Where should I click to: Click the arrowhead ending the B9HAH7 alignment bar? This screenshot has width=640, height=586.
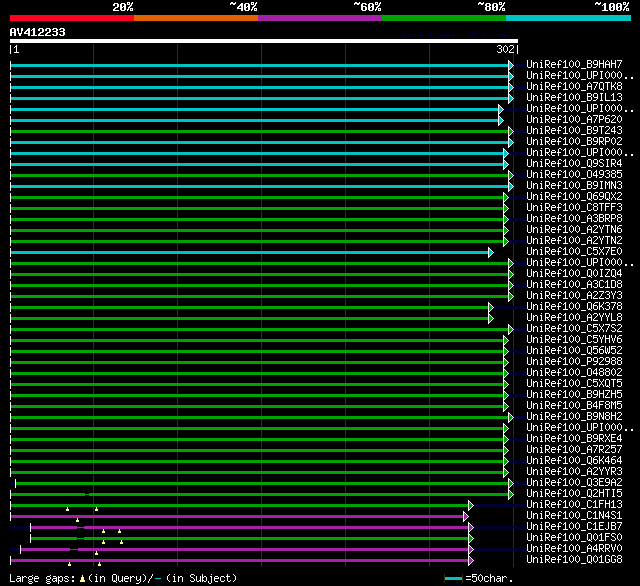[510, 65]
